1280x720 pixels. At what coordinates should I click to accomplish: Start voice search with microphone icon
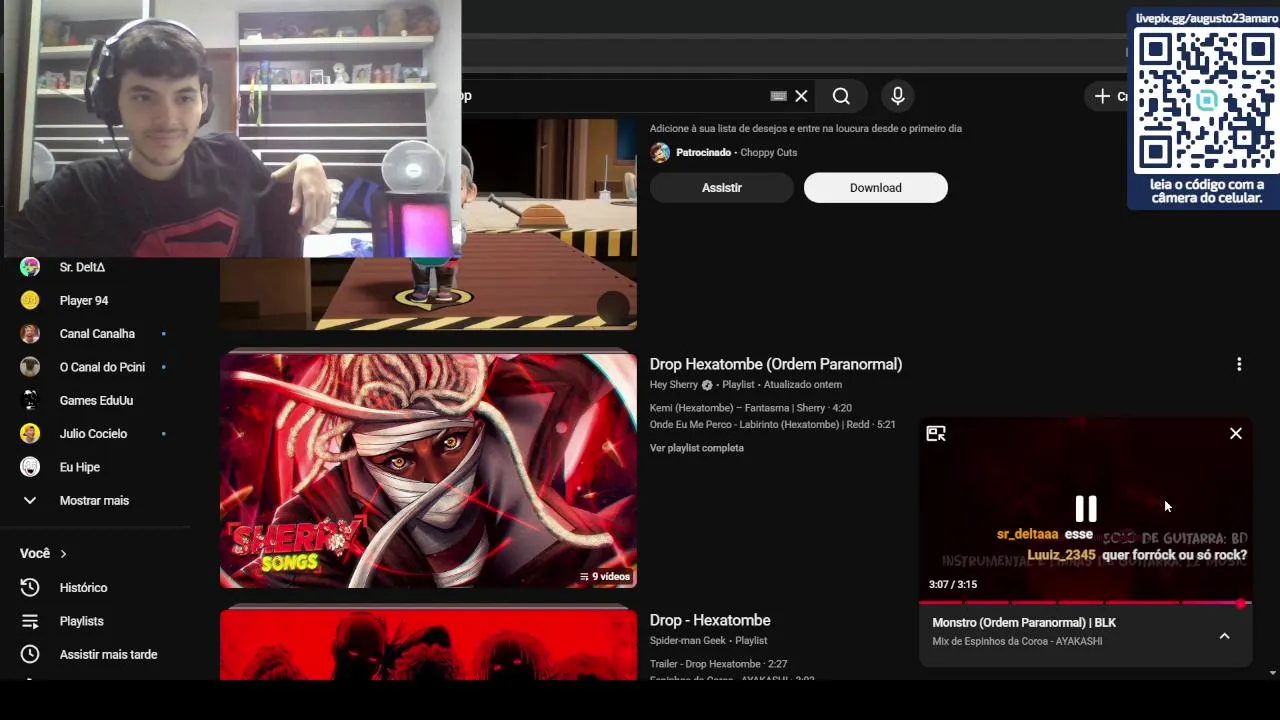coord(898,96)
